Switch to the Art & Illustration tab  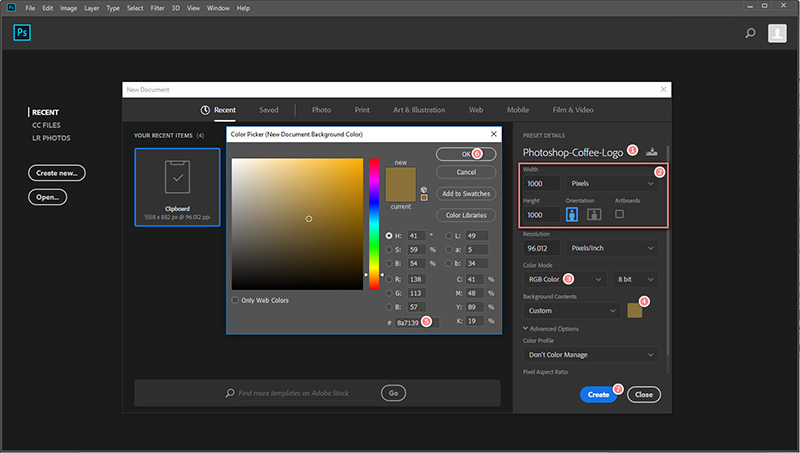419,110
